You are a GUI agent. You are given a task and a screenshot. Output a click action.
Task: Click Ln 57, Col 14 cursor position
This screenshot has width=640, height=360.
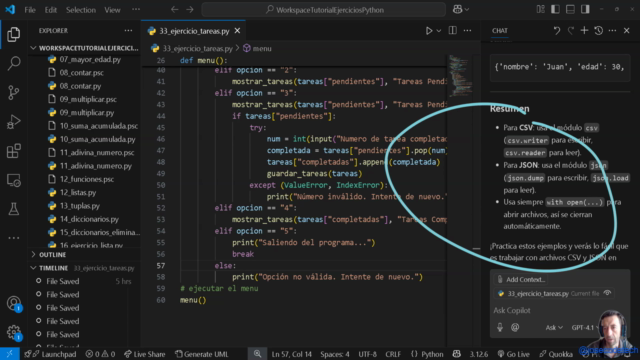pos(291,354)
